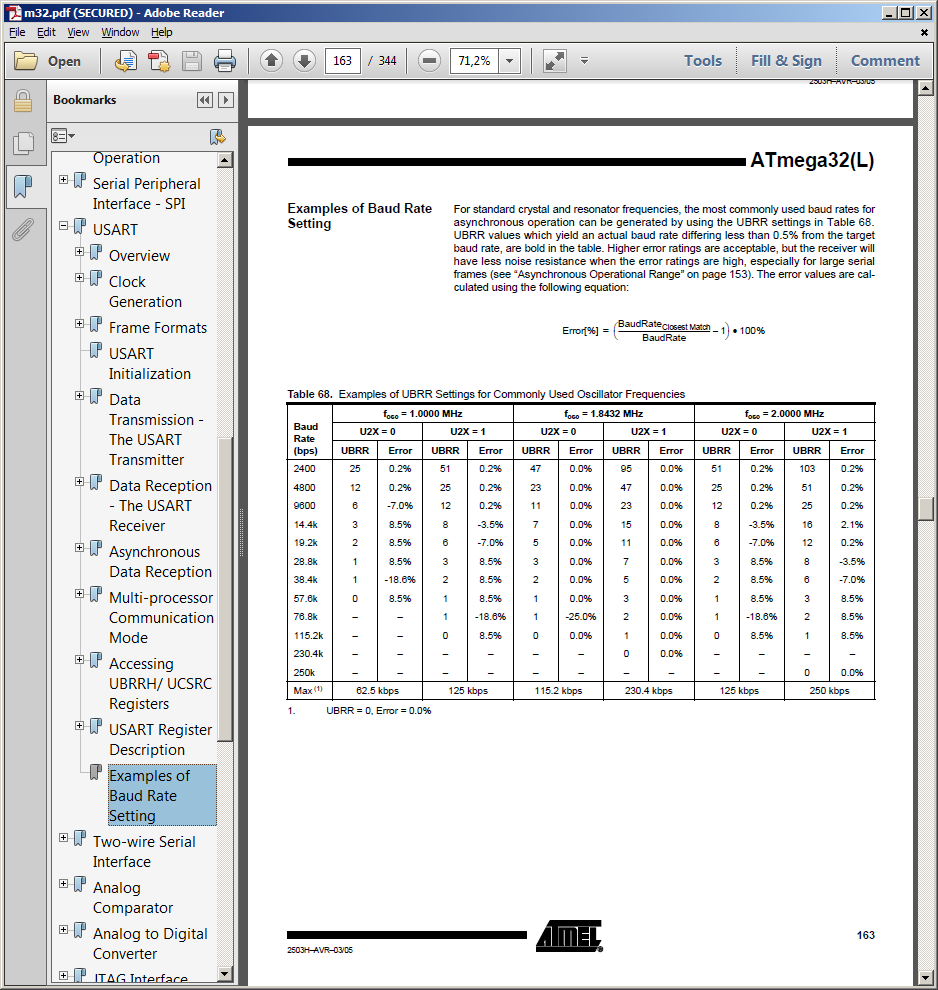Open the Fill & Sign pane

click(x=787, y=61)
